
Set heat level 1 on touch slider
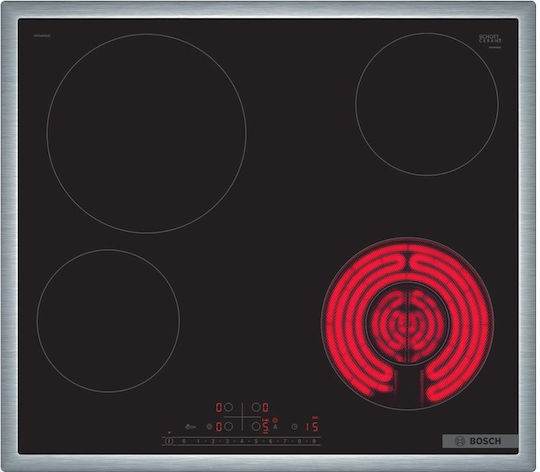pyautogui.click(x=198, y=441)
